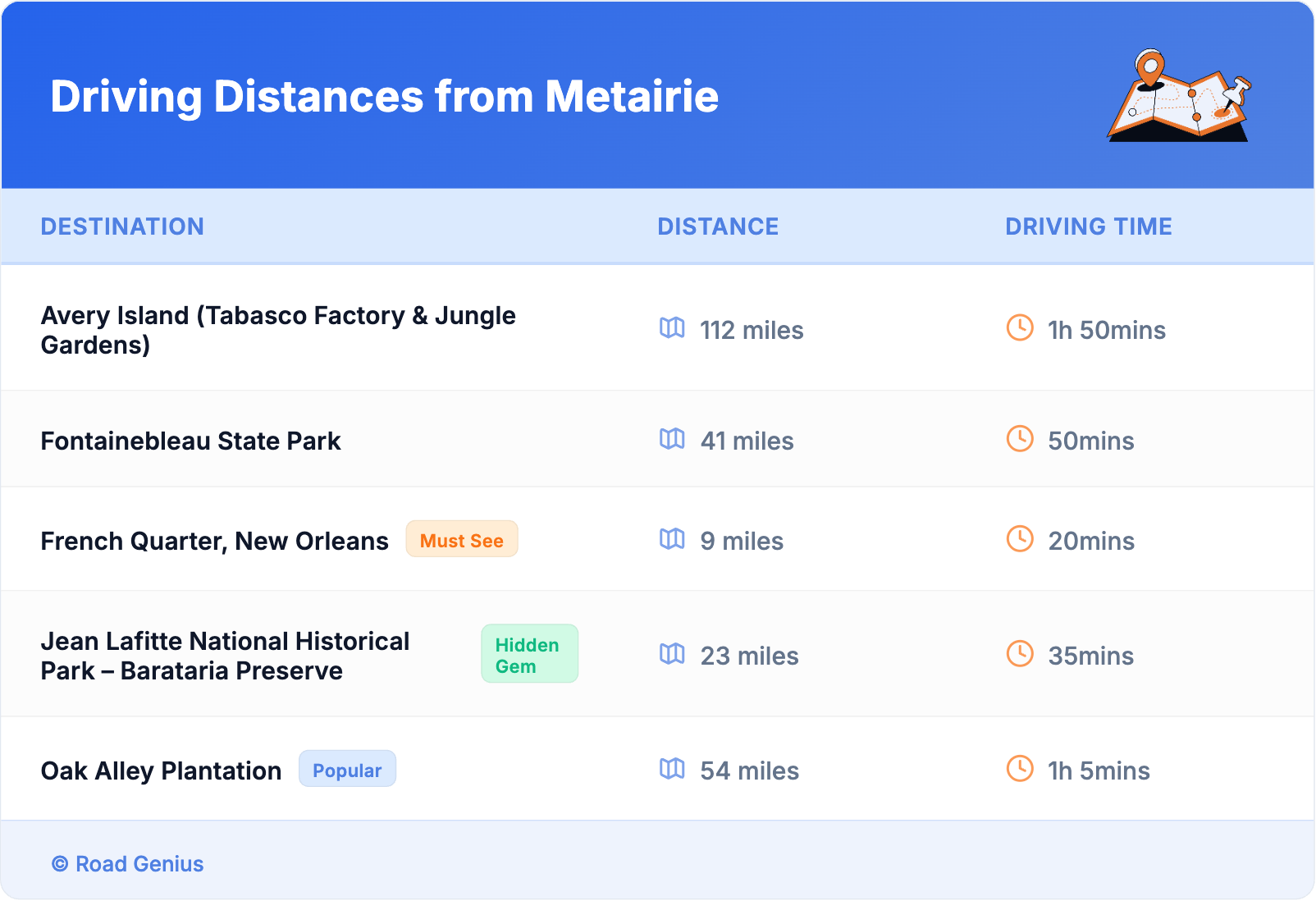Click the clock icon next to 50mins
Screen dimensions: 1316x901
(1020, 439)
